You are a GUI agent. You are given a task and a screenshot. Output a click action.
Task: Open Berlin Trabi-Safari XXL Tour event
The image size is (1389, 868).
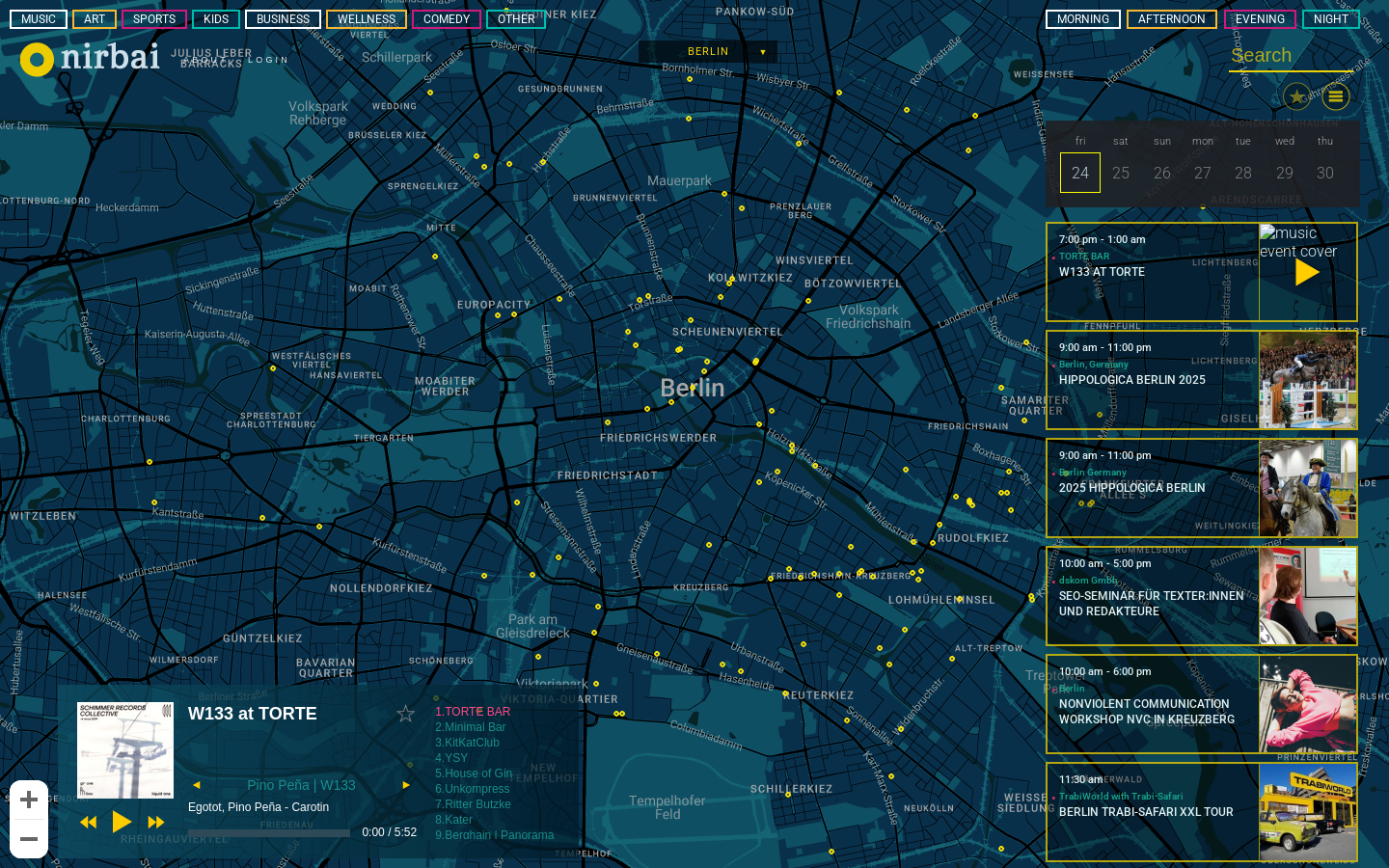point(1202,812)
